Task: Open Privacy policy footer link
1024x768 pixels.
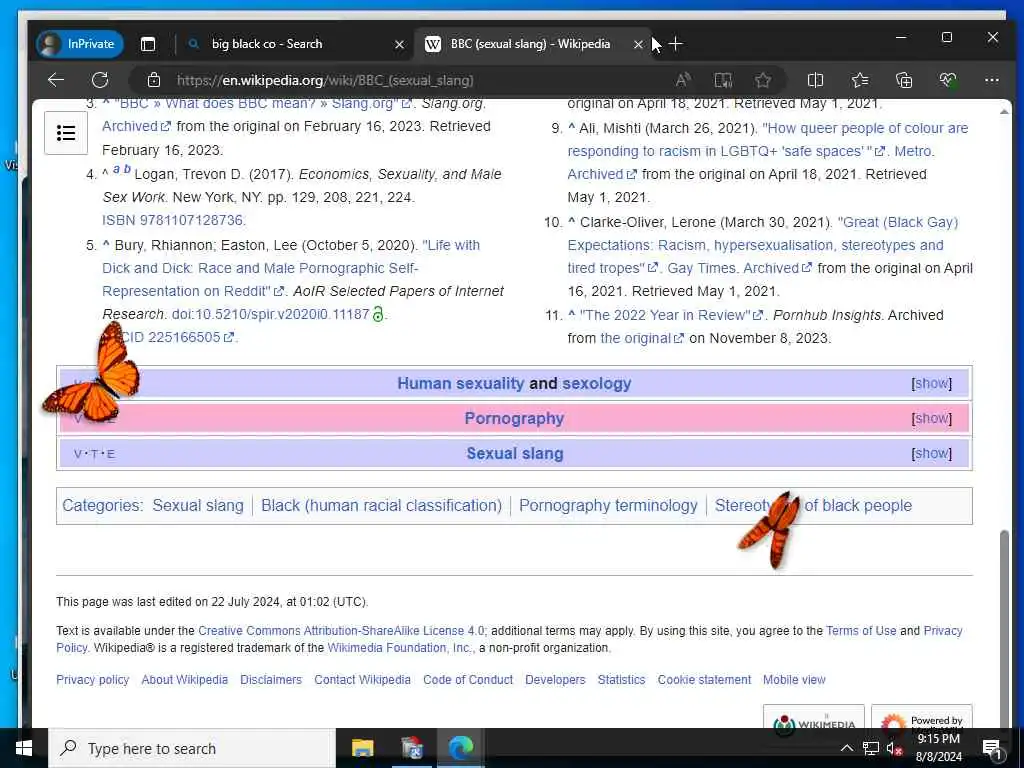Action: [x=93, y=680]
